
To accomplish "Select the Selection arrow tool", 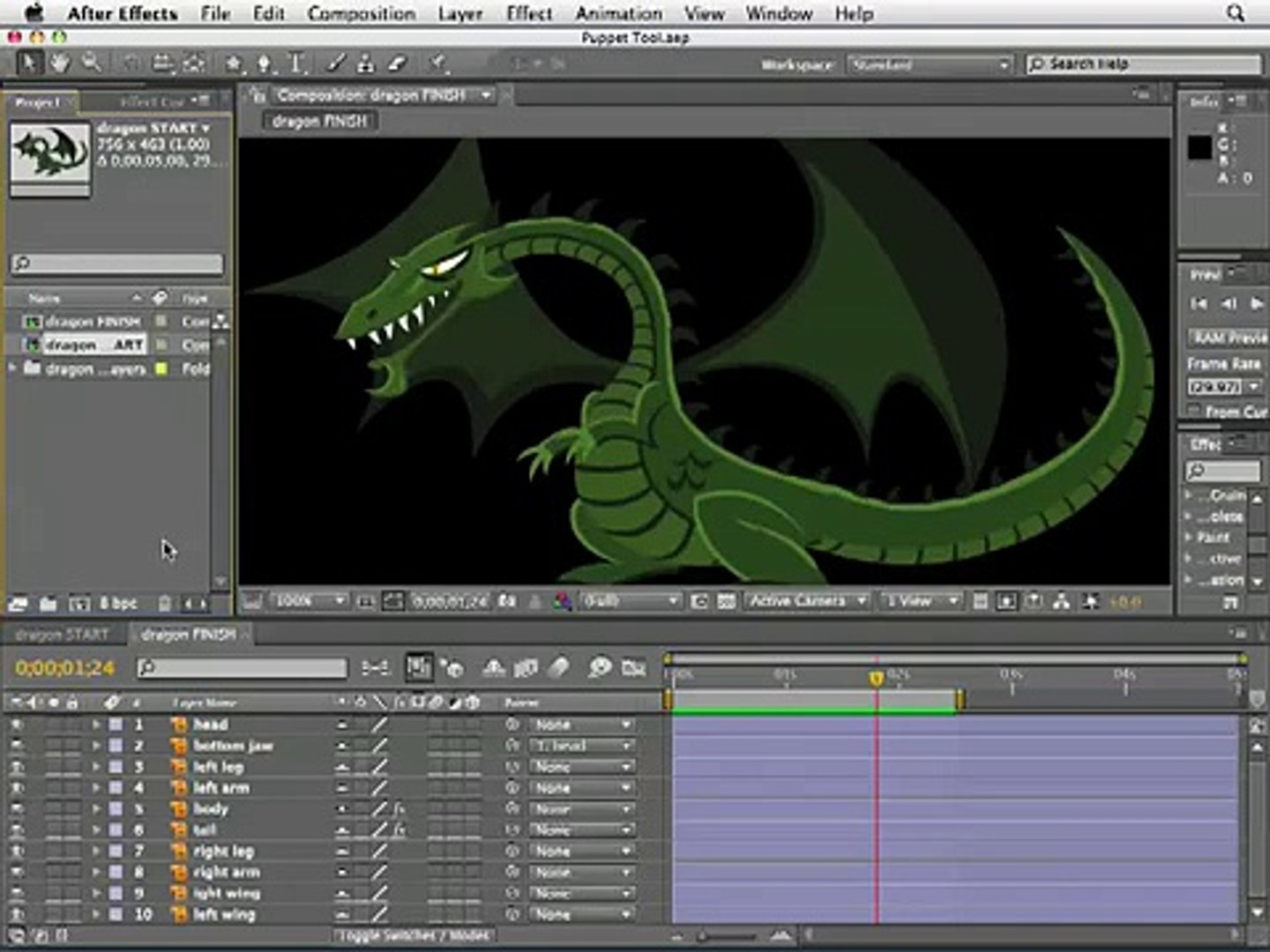I will click(x=28, y=63).
